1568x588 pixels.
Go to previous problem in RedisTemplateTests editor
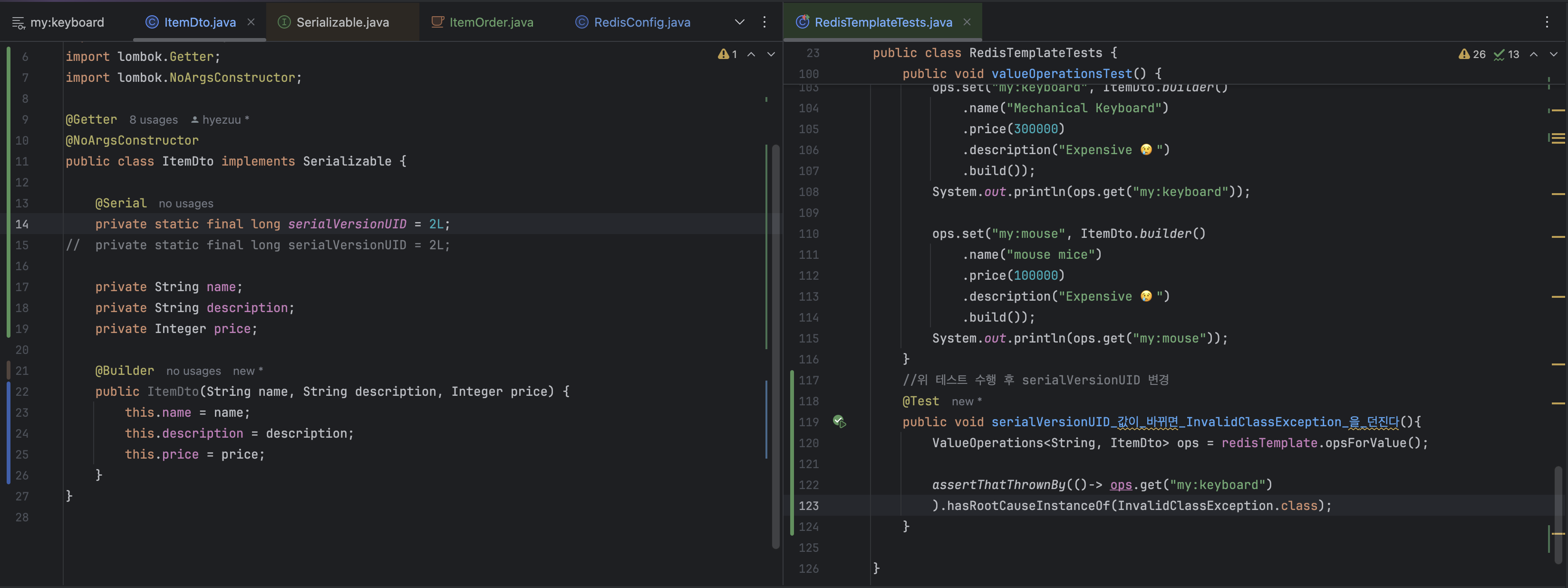(1534, 54)
